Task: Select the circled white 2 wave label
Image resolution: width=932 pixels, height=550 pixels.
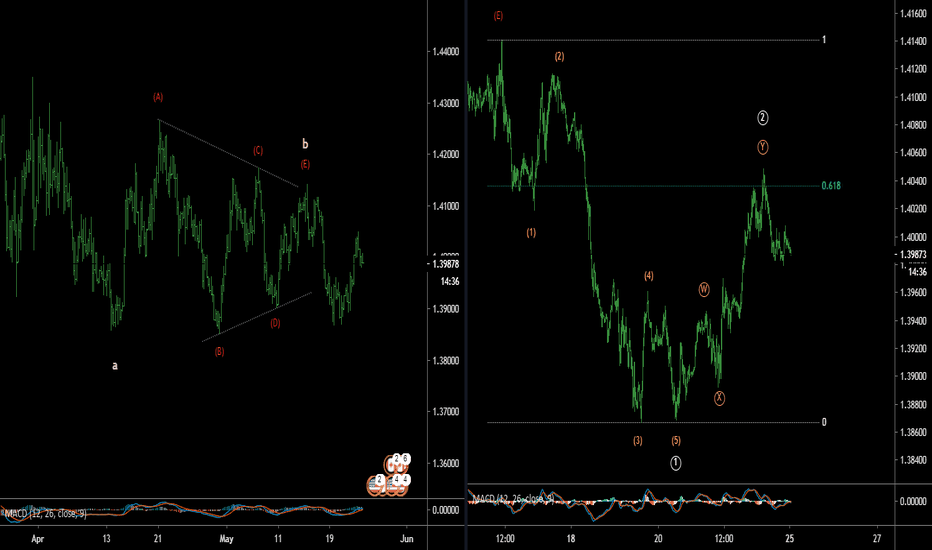Action: [763, 118]
